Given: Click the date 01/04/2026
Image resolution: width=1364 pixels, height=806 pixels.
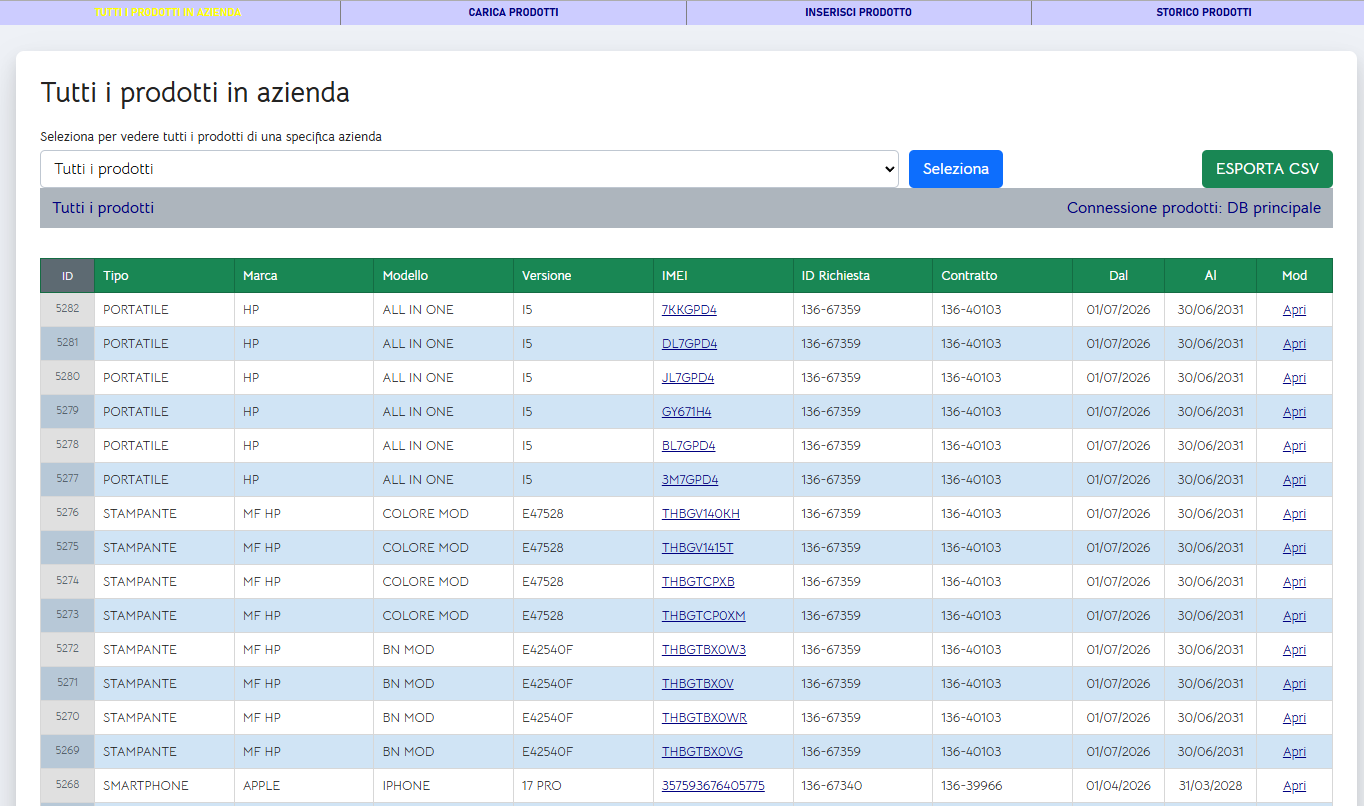Looking at the screenshot, I should pyautogui.click(x=1118, y=786).
